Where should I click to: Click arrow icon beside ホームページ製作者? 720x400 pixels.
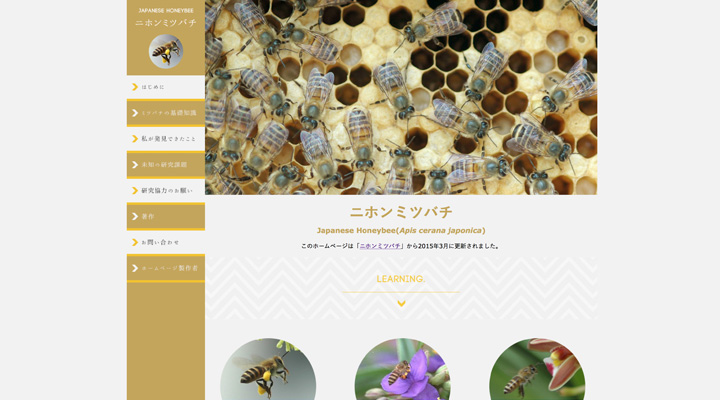coord(135,268)
